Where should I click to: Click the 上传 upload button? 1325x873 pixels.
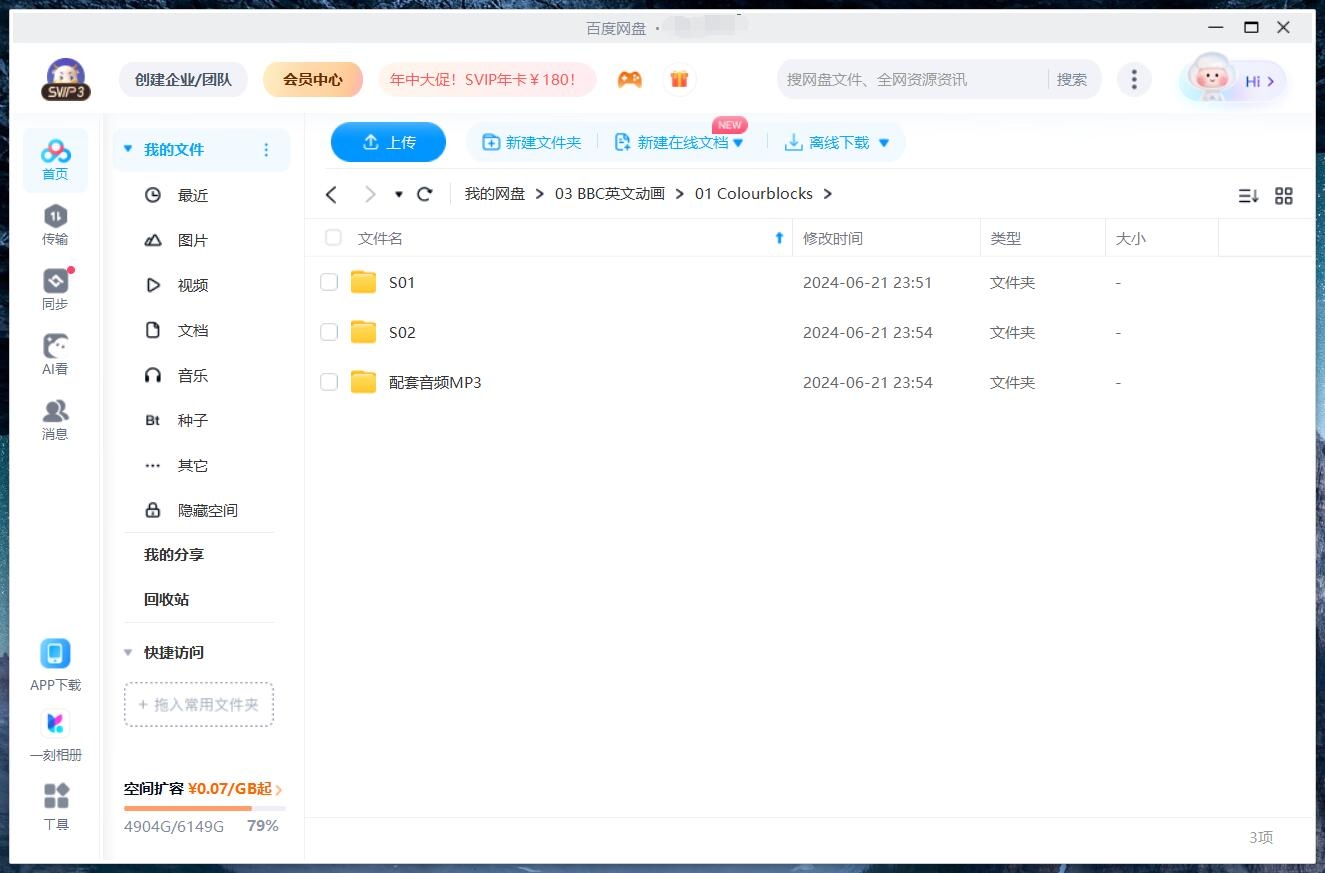(388, 142)
